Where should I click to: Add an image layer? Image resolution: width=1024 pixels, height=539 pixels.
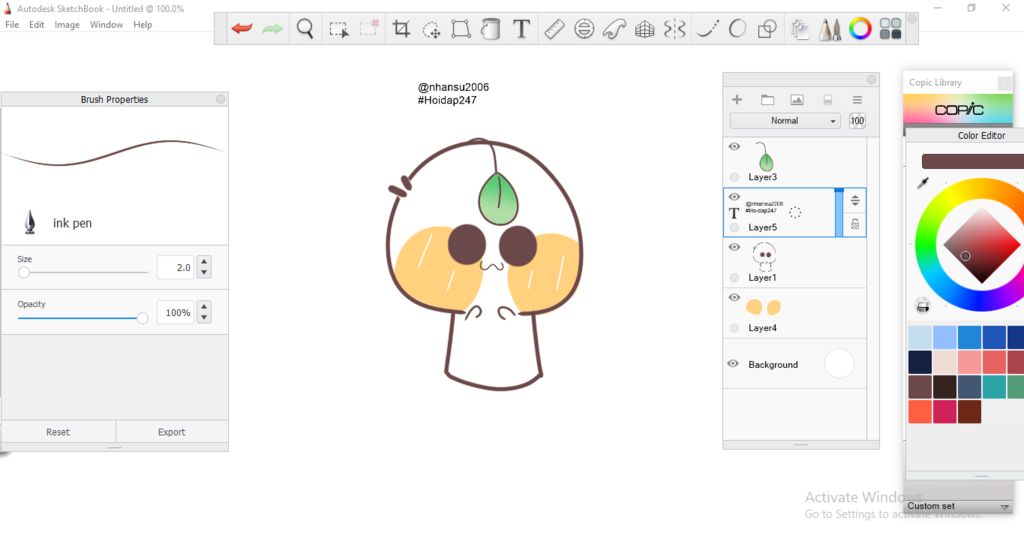[797, 99]
